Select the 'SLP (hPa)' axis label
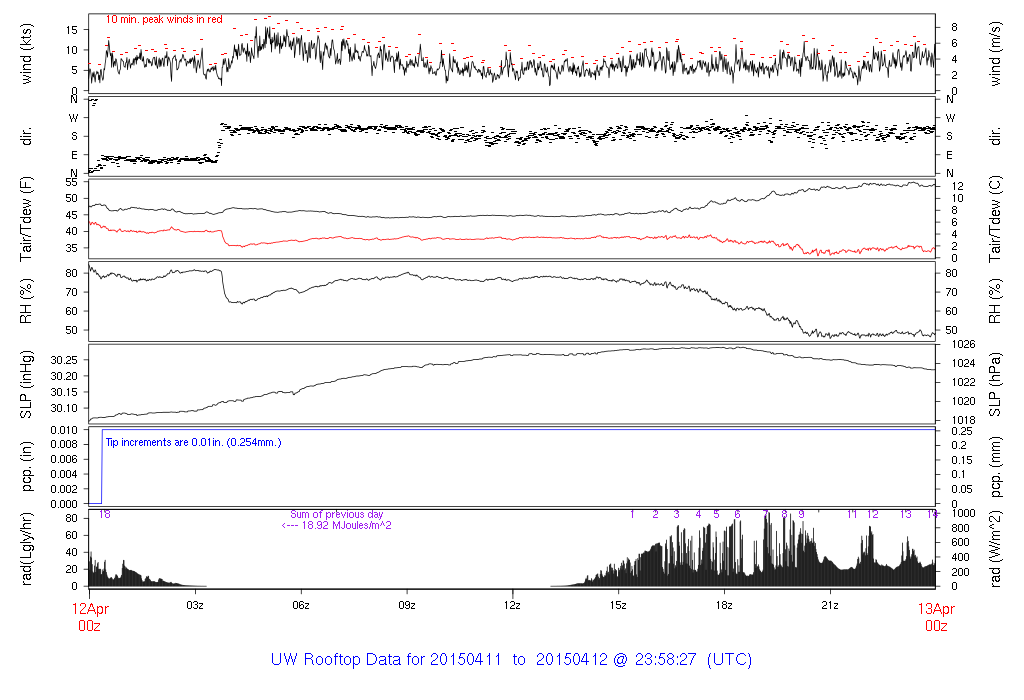The width and height of the screenshot is (1024, 700). point(995,385)
